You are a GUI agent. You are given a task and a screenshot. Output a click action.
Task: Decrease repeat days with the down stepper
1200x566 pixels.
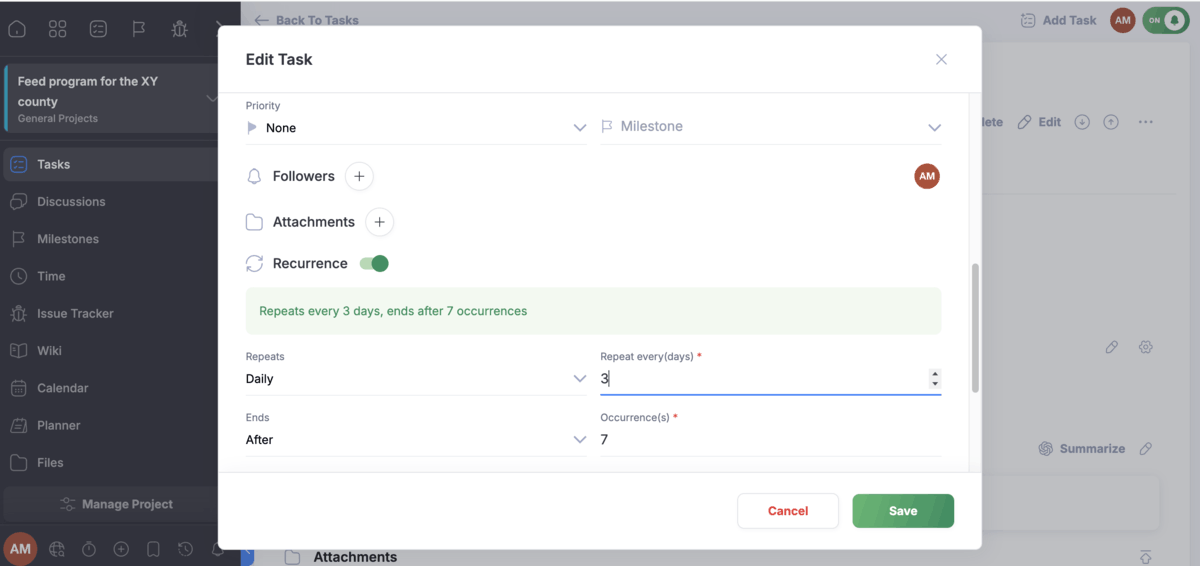[x=935, y=384]
